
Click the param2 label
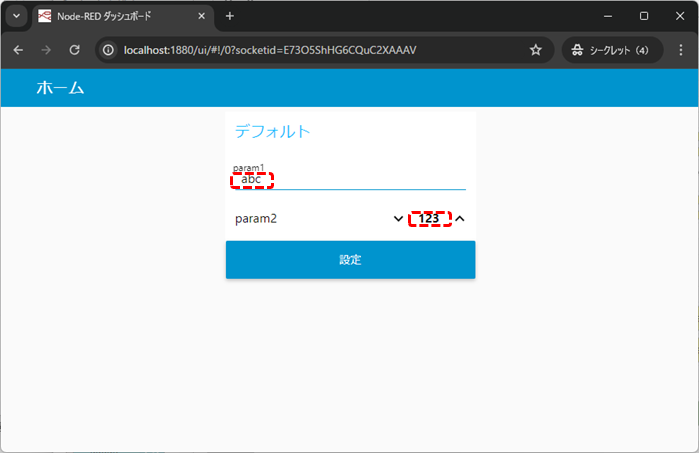[x=256, y=218]
